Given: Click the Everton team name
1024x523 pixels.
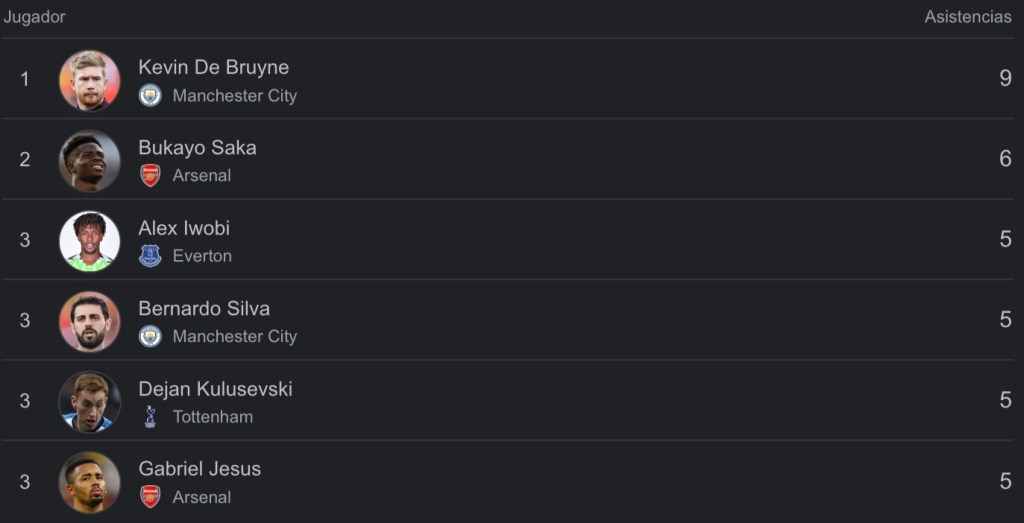Looking at the screenshot, I should click(202, 256).
